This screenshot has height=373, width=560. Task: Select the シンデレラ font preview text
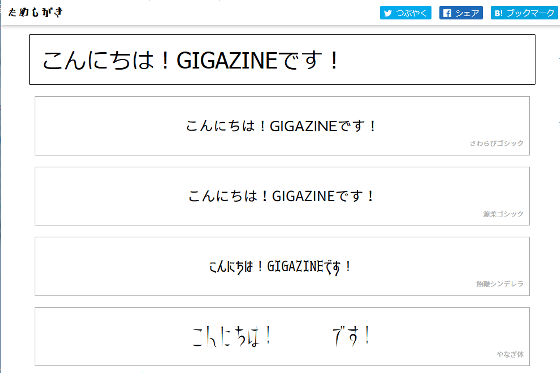[280, 267]
